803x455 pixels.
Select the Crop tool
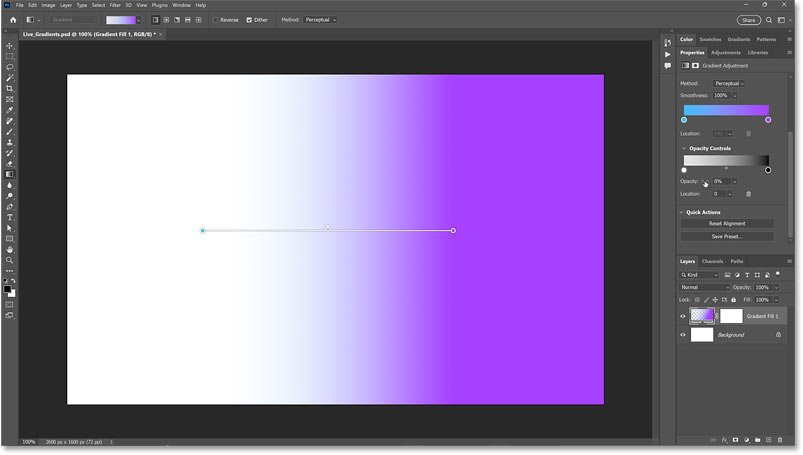10,89
